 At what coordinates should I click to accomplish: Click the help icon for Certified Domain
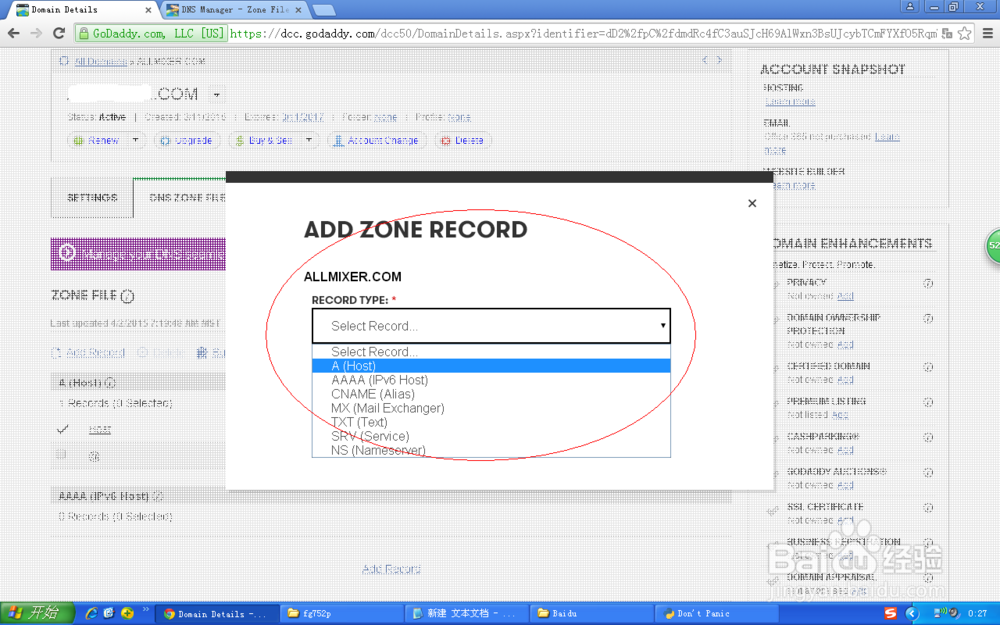point(929,367)
